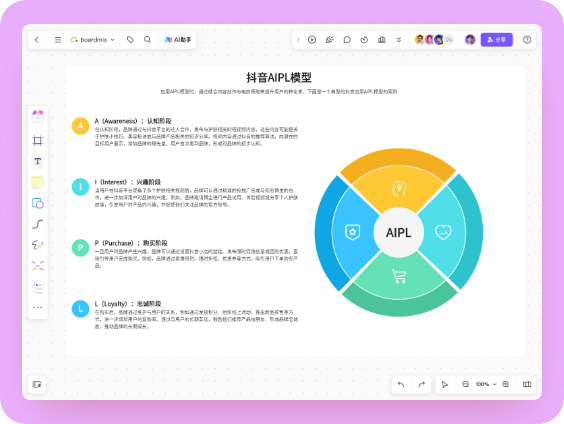Select the pointer cursor tool
Screen dimensions: 564x424
445,384
